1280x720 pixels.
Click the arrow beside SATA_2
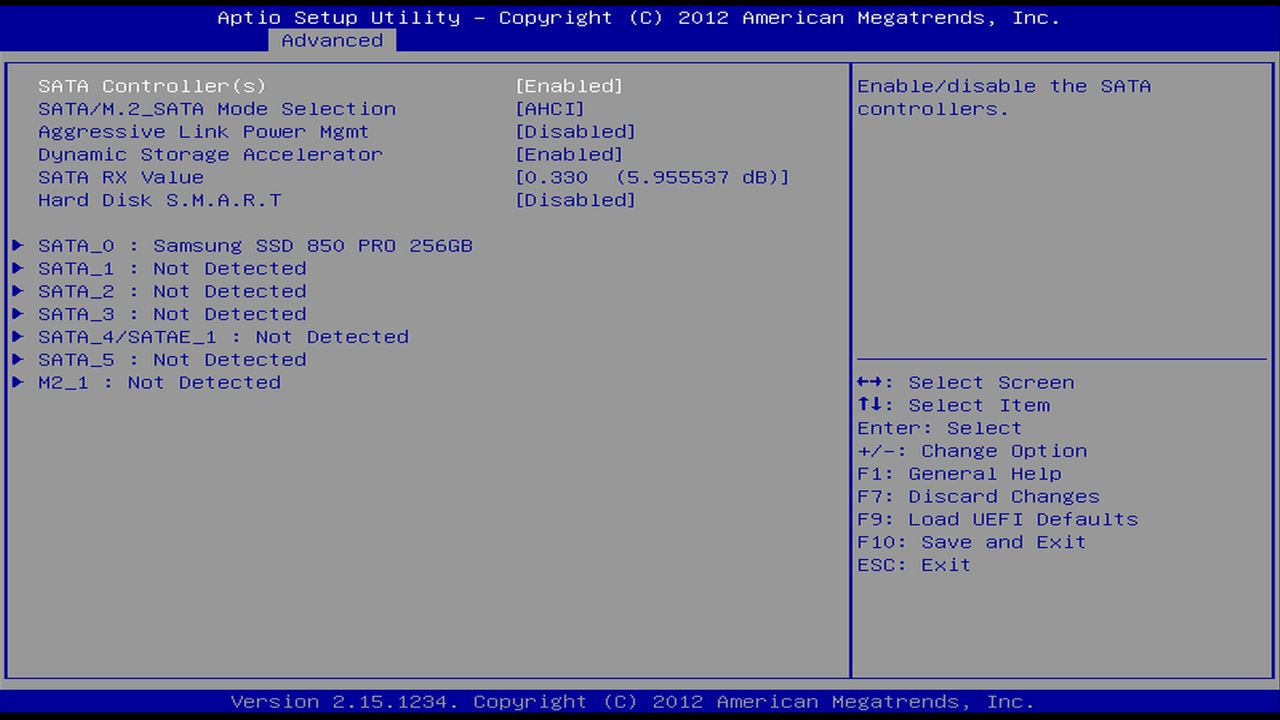(x=18, y=291)
